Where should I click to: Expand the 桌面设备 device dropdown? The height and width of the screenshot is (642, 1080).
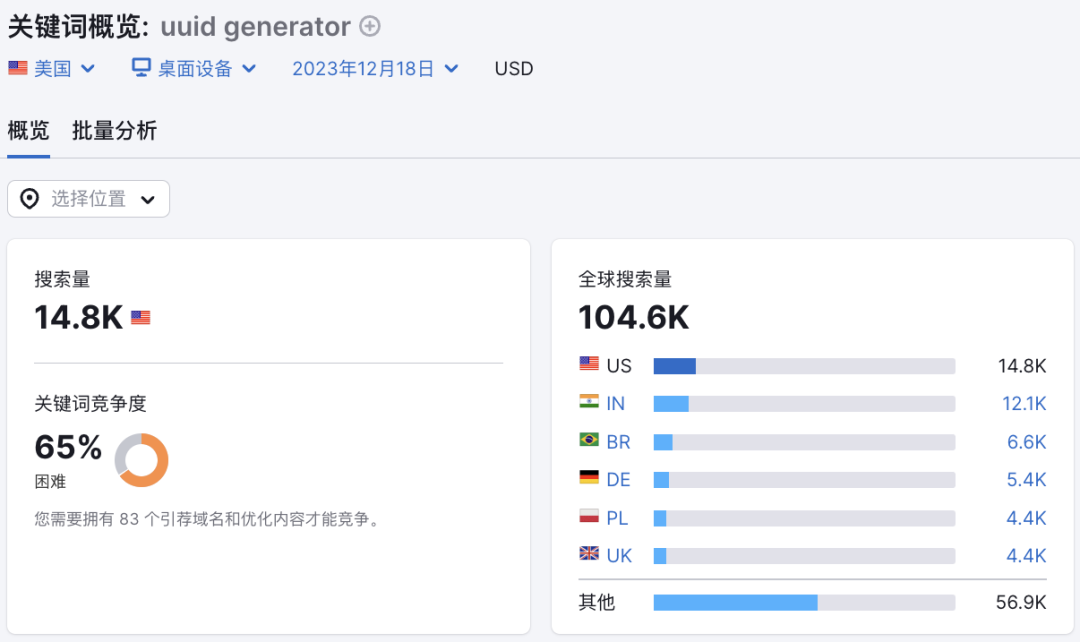(195, 69)
